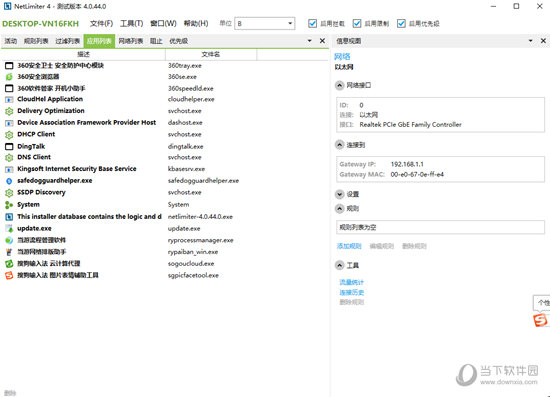550x397 pixels.
Task: Click the 360speedld.exe row icon
Action: point(9,88)
